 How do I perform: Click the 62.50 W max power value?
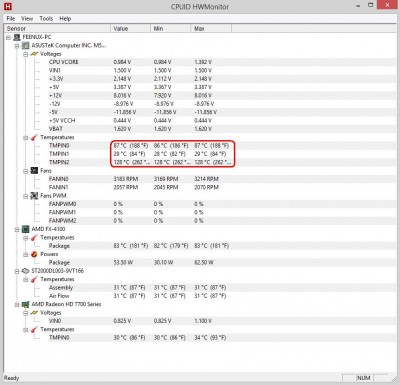(x=204, y=263)
